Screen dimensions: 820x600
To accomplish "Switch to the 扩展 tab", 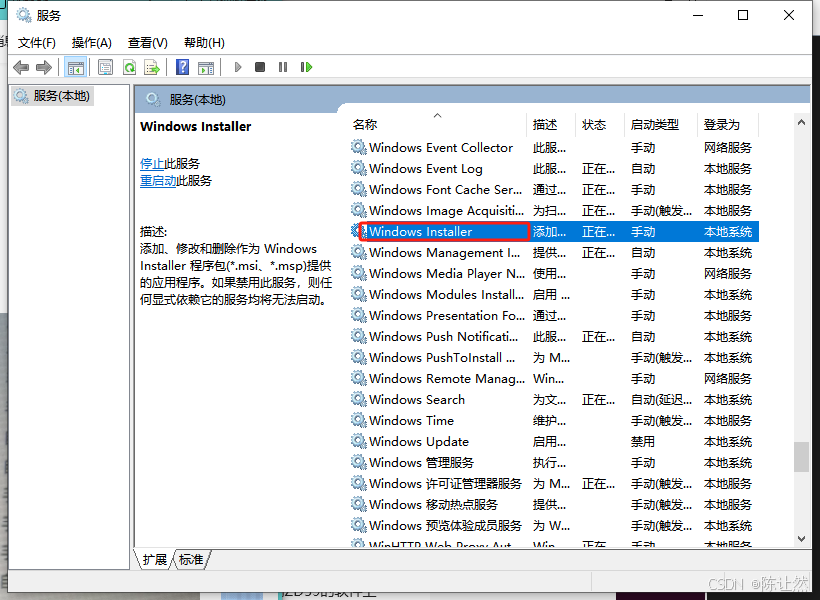I will point(154,560).
